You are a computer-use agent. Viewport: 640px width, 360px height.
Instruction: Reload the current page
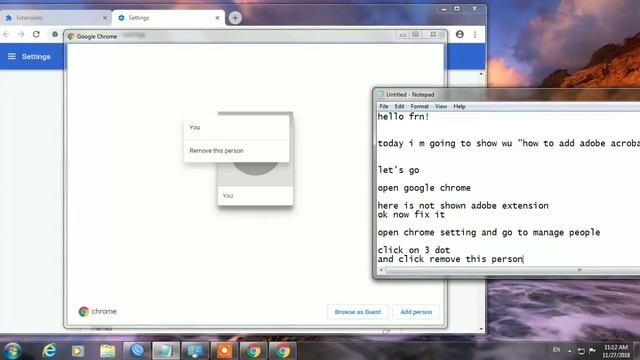point(36,35)
